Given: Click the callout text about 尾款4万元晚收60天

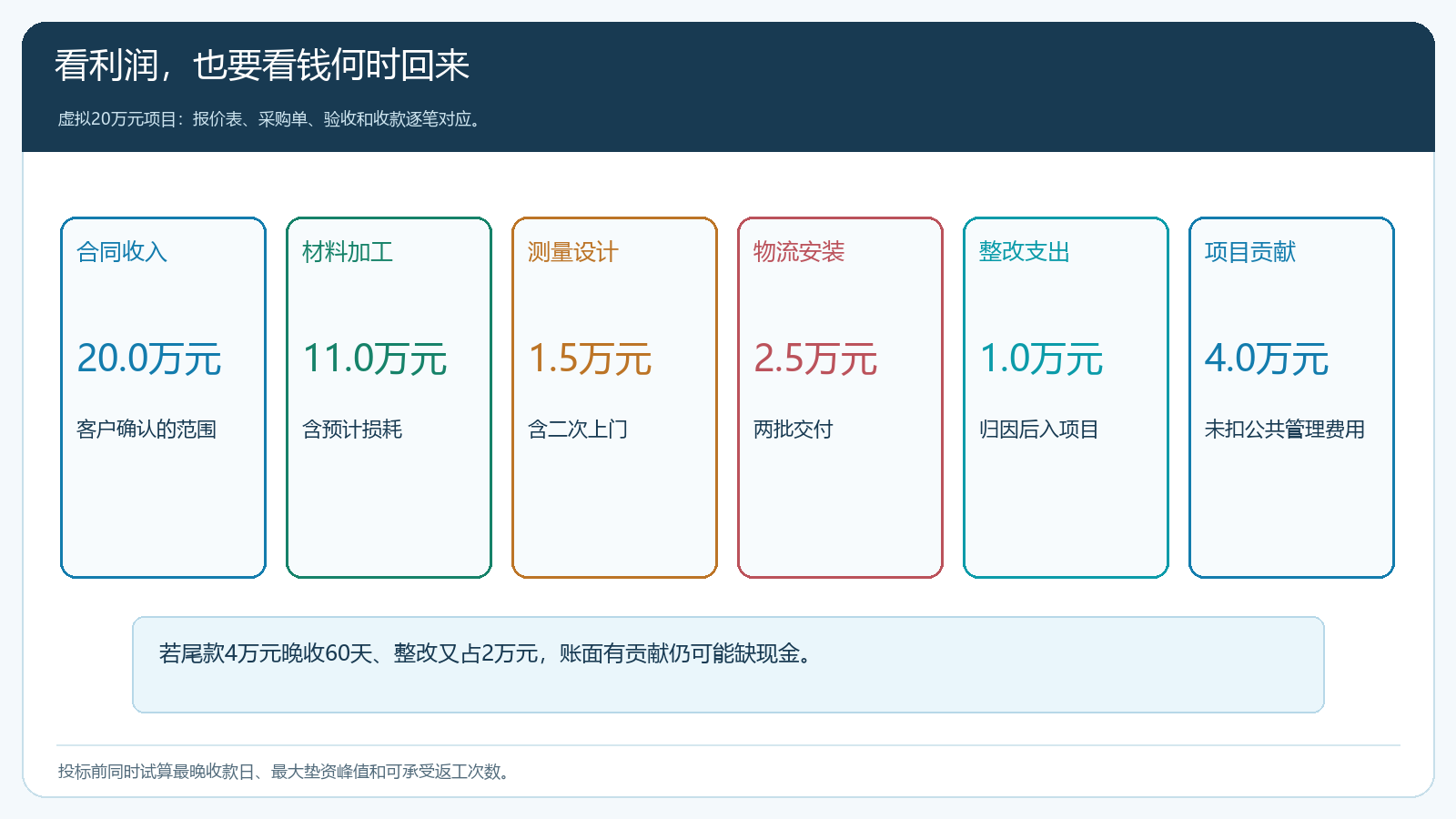Looking at the screenshot, I should point(486,653).
